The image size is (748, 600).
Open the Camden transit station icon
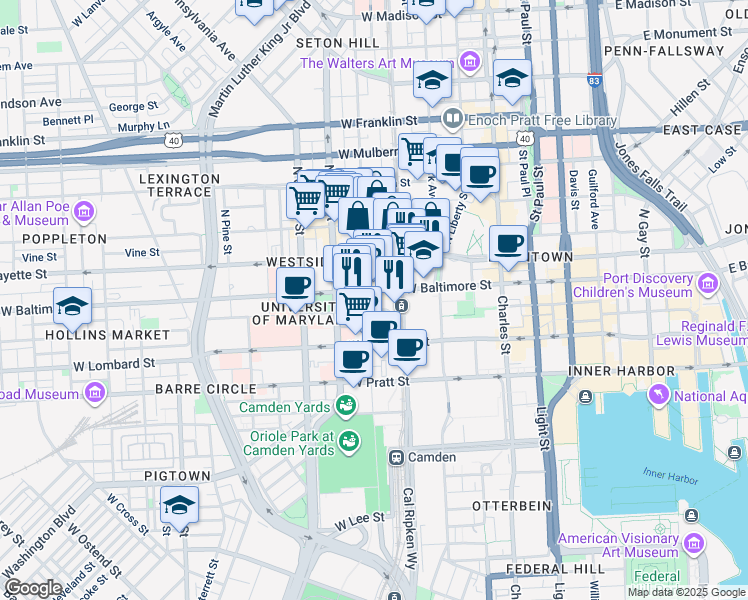(396, 457)
